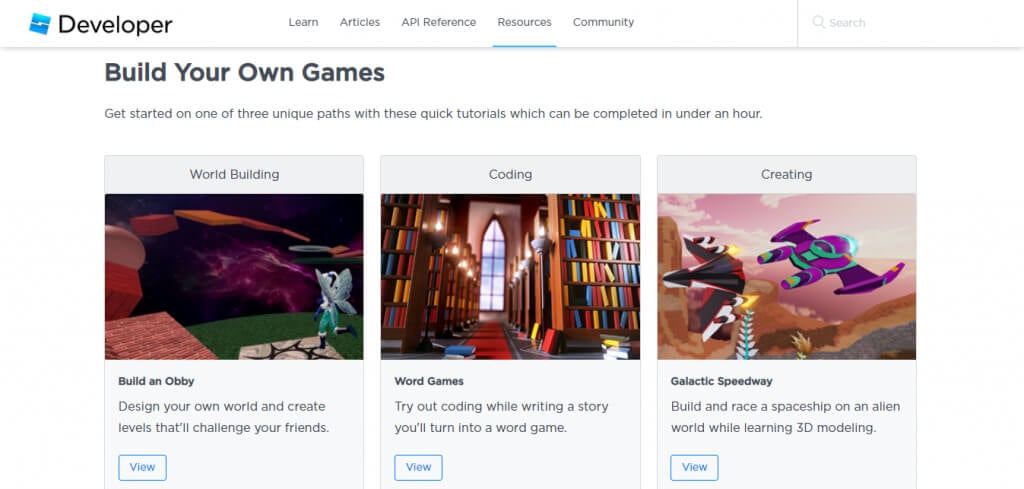The width and height of the screenshot is (1024, 489).
Task: Click the Creating card header
Action: pyautogui.click(x=786, y=174)
